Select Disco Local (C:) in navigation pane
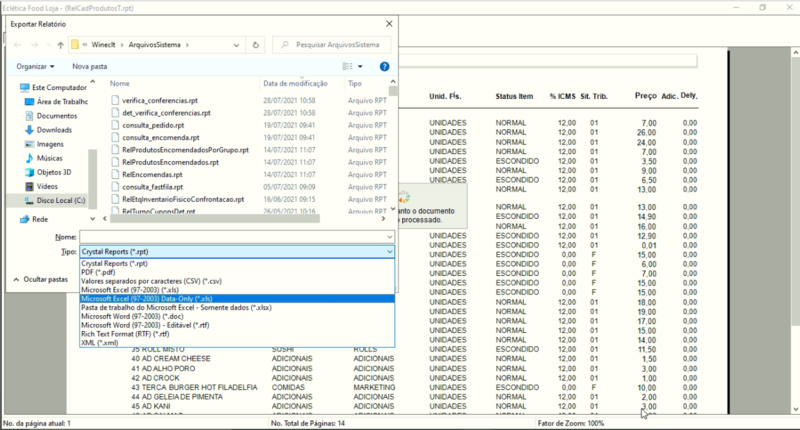 [x=55, y=200]
